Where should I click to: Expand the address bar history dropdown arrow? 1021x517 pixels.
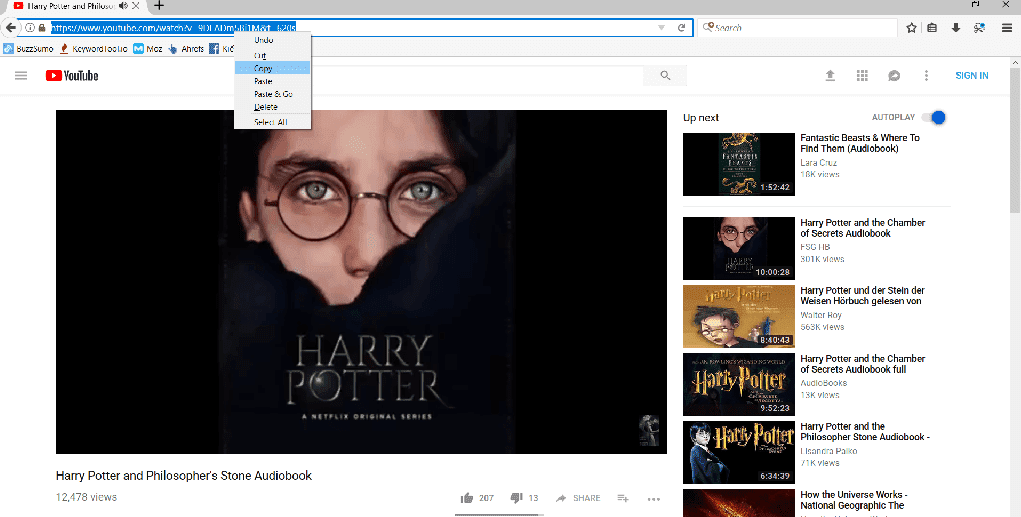point(662,28)
